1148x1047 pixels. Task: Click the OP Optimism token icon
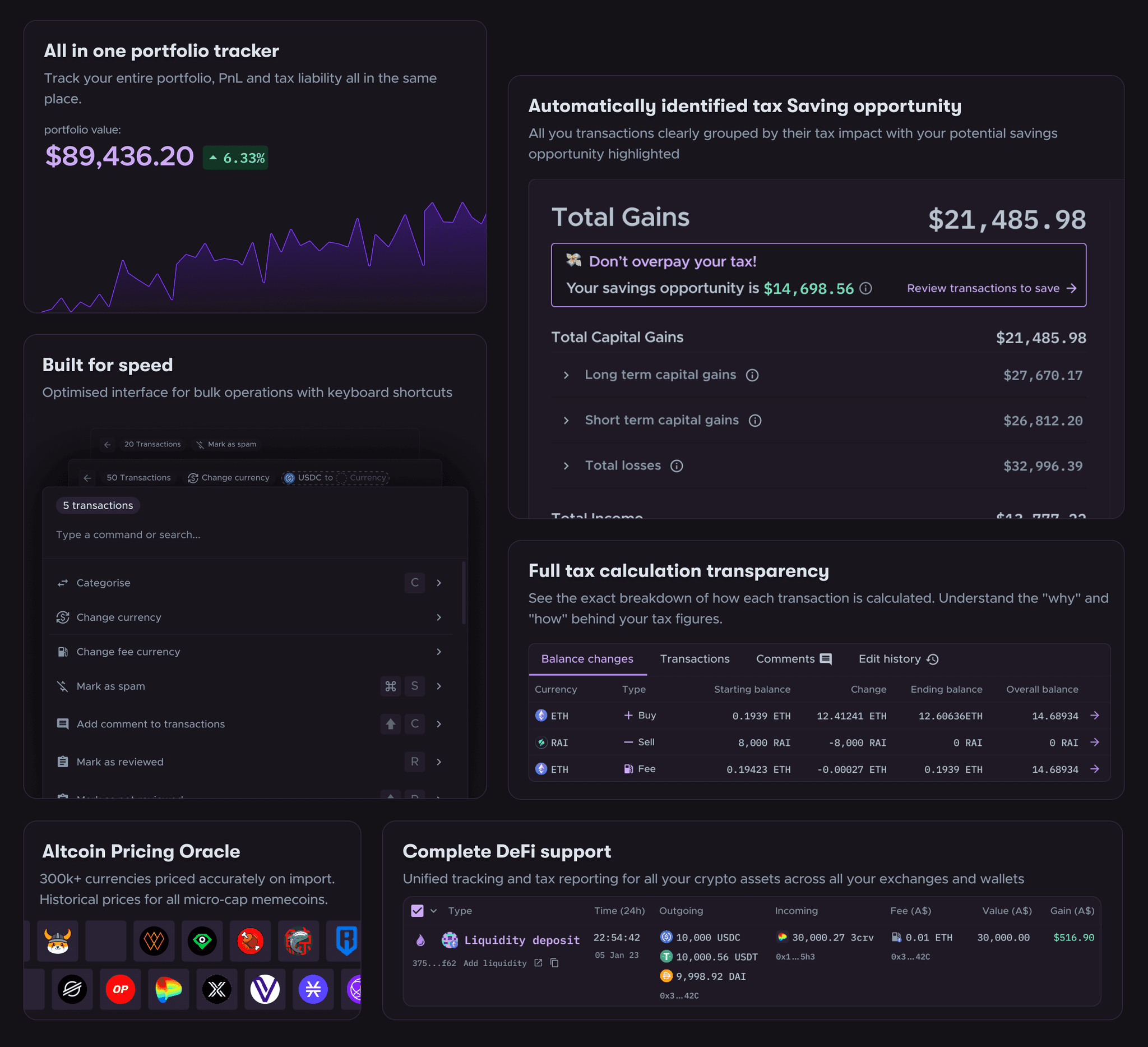tap(120, 989)
